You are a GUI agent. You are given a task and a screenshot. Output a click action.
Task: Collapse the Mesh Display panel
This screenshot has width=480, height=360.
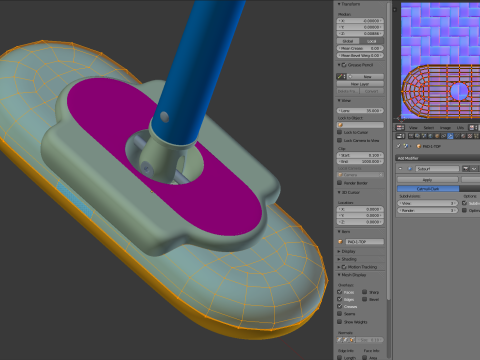pos(339,275)
